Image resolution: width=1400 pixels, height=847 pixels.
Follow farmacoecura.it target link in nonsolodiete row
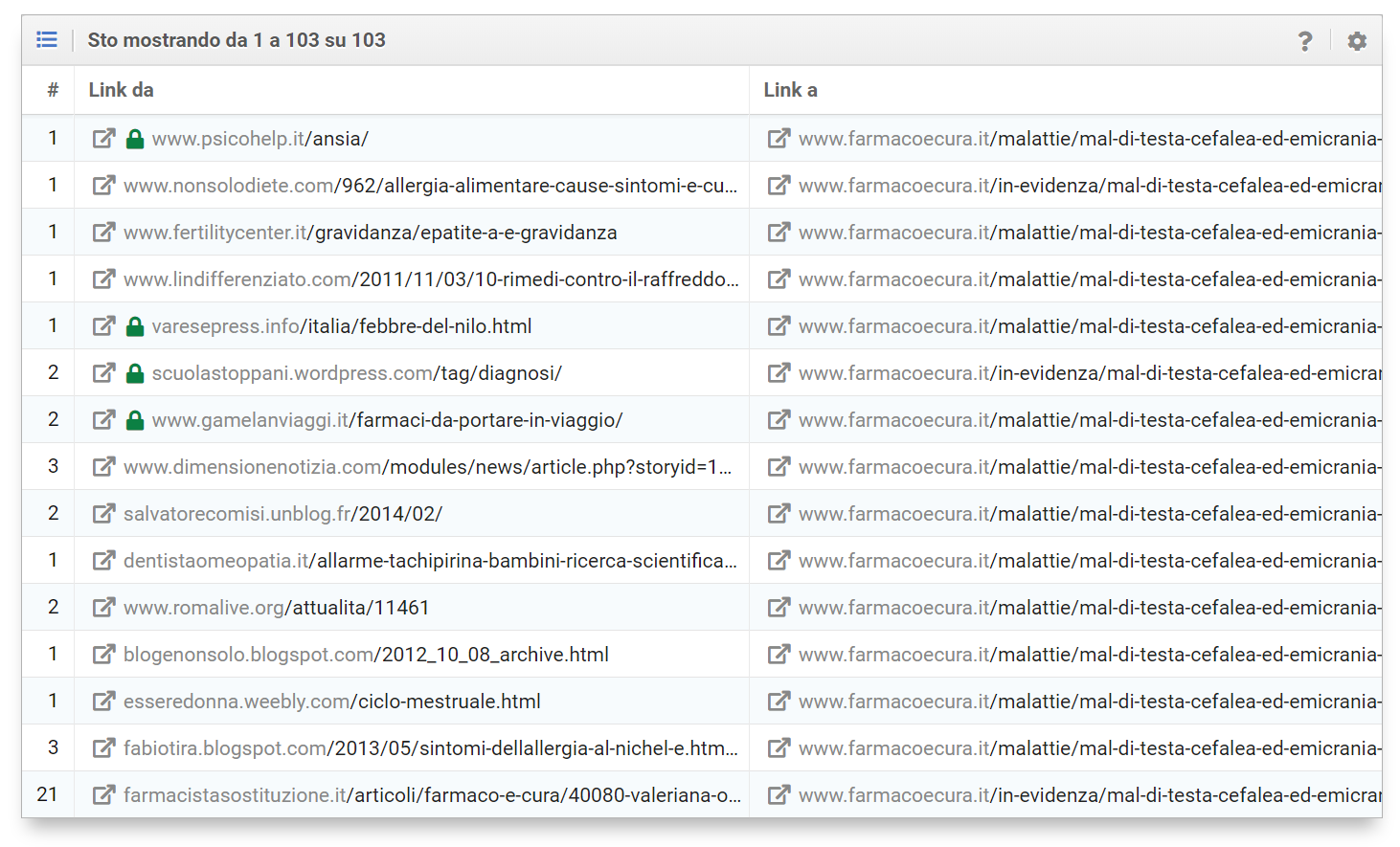(1090, 186)
